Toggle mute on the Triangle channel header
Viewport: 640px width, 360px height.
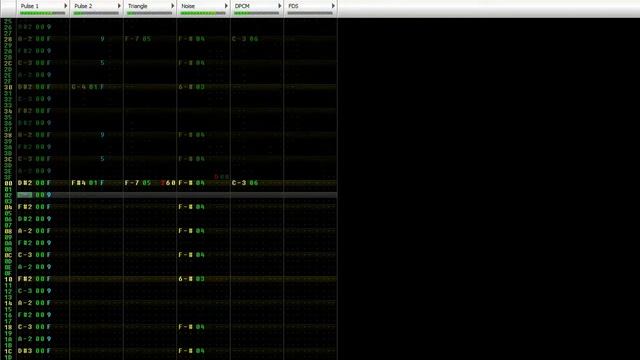point(138,6)
